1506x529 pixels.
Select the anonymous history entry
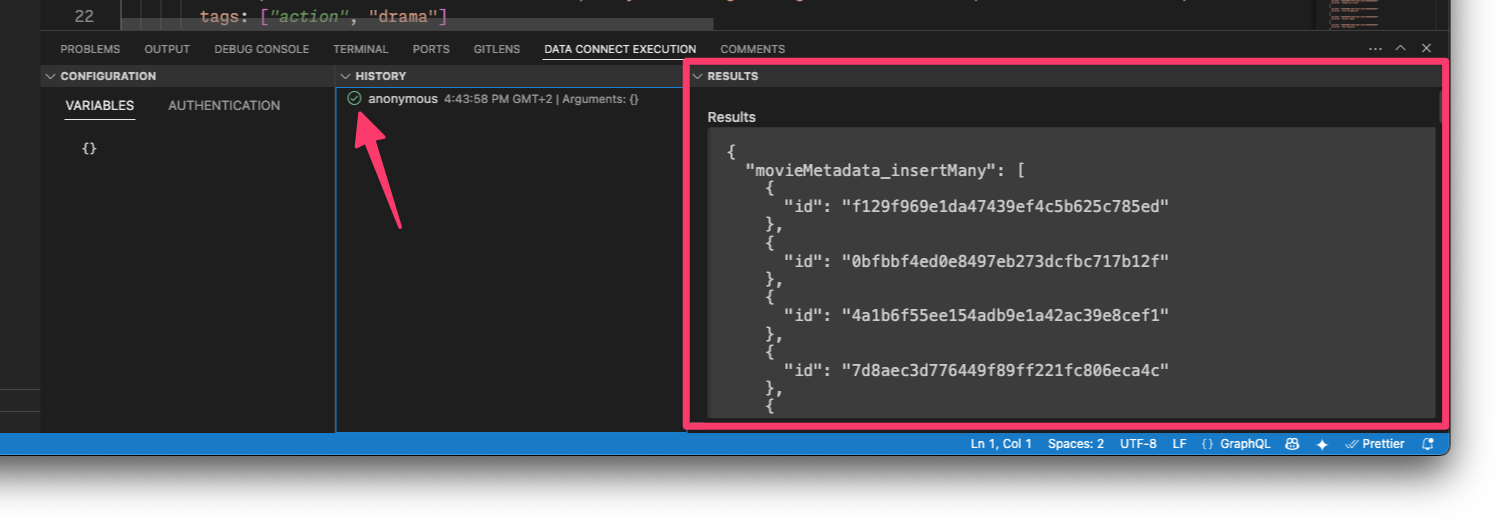pyautogui.click(x=403, y=98)
